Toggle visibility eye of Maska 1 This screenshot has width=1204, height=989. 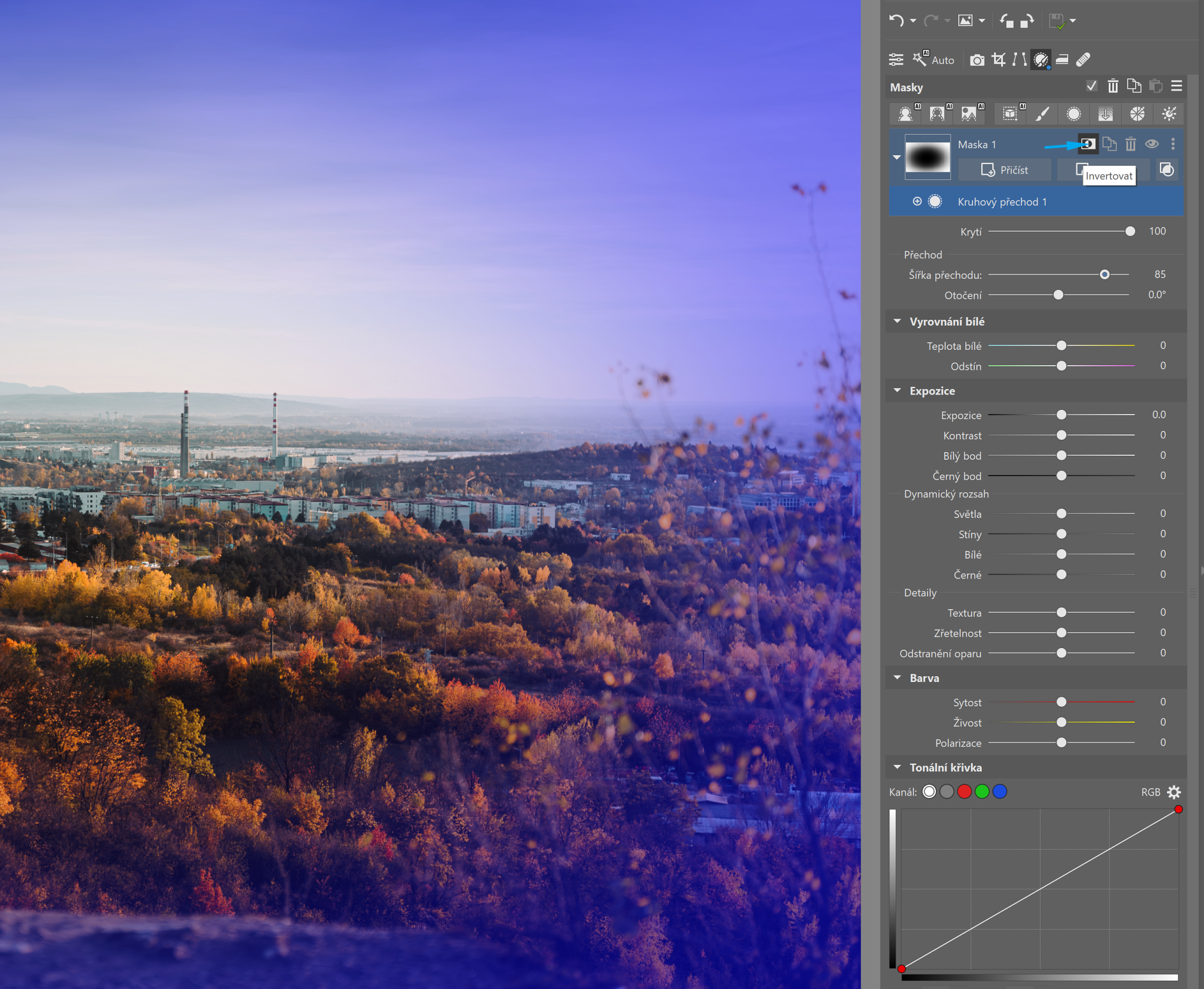(x=1152, y=144)
